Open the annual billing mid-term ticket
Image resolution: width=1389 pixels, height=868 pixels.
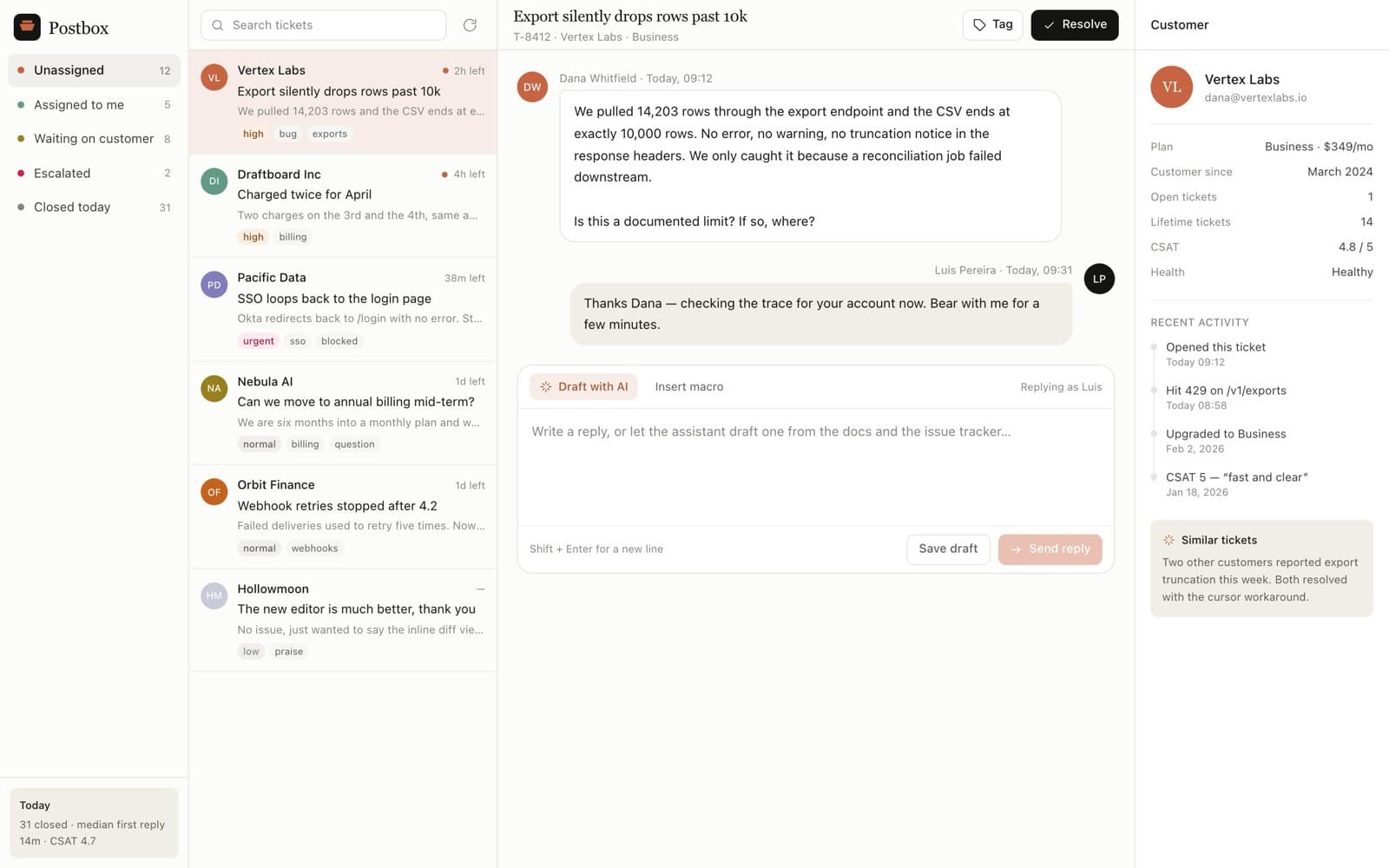(x=343, y=413)
